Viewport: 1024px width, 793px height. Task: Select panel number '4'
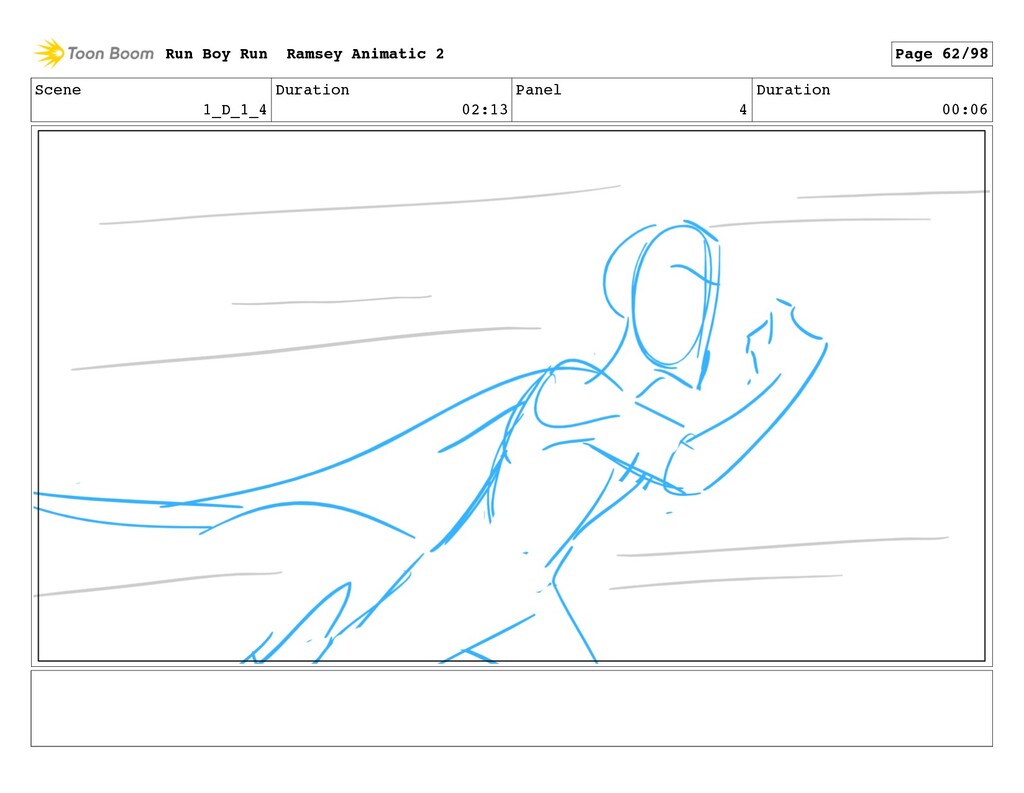click(743, 110)
